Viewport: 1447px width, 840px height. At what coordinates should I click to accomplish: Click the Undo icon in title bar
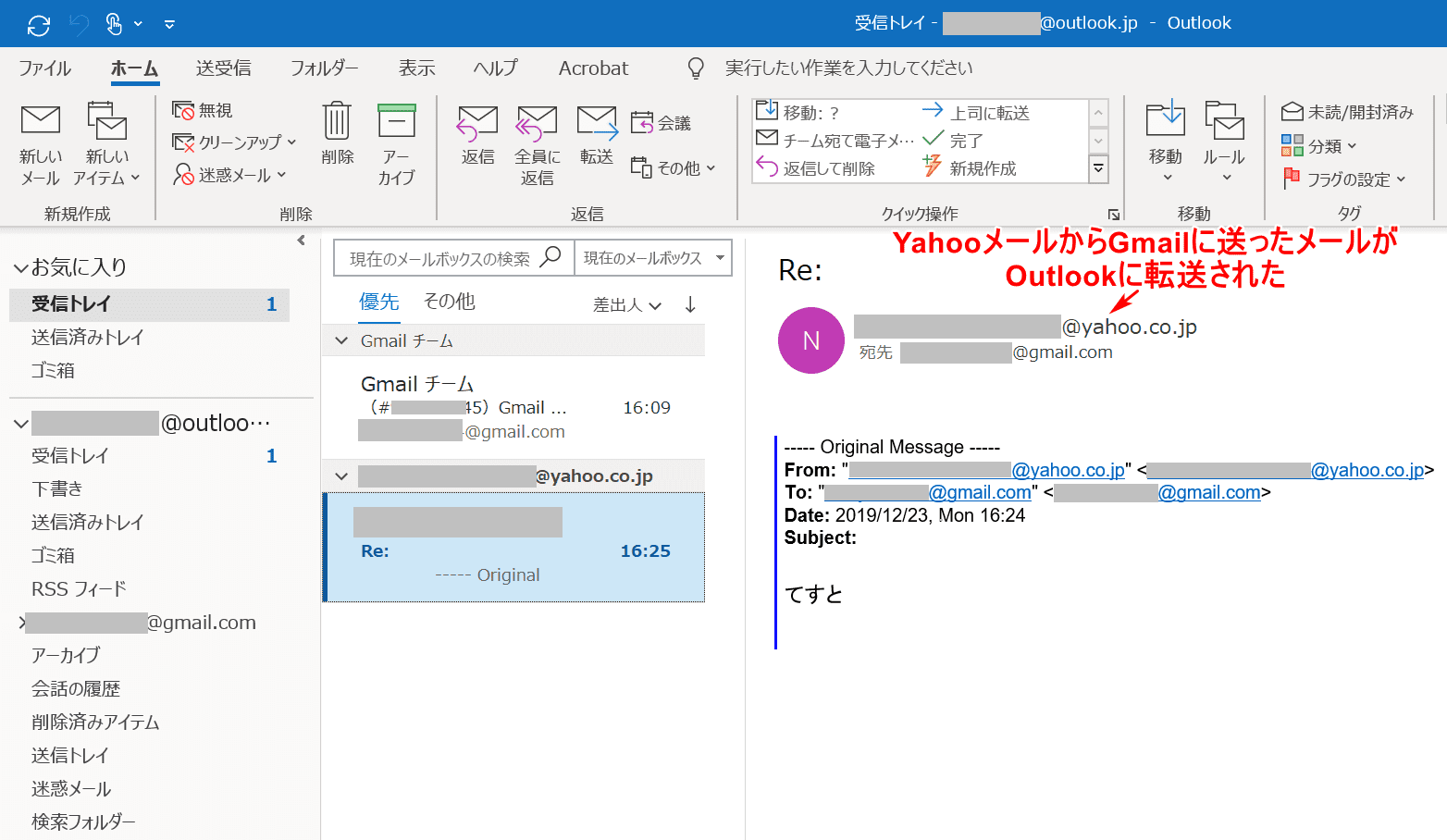[x=80, y=24]
